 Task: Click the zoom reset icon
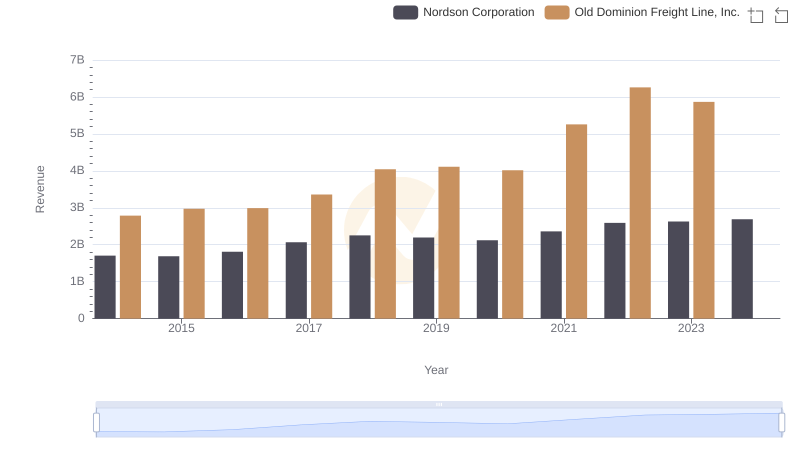pyautogui.click(x=781, y=15)
